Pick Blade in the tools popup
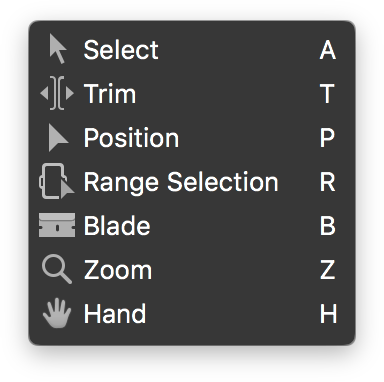Viewport: 384px width, 382px height. (x=192, y=226)
